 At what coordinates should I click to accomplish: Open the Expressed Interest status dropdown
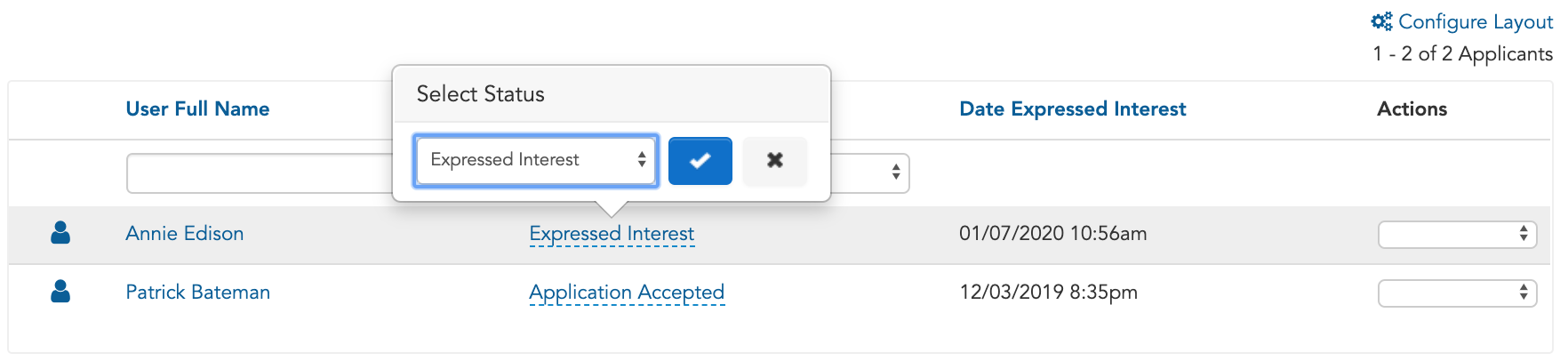point(536,160)
